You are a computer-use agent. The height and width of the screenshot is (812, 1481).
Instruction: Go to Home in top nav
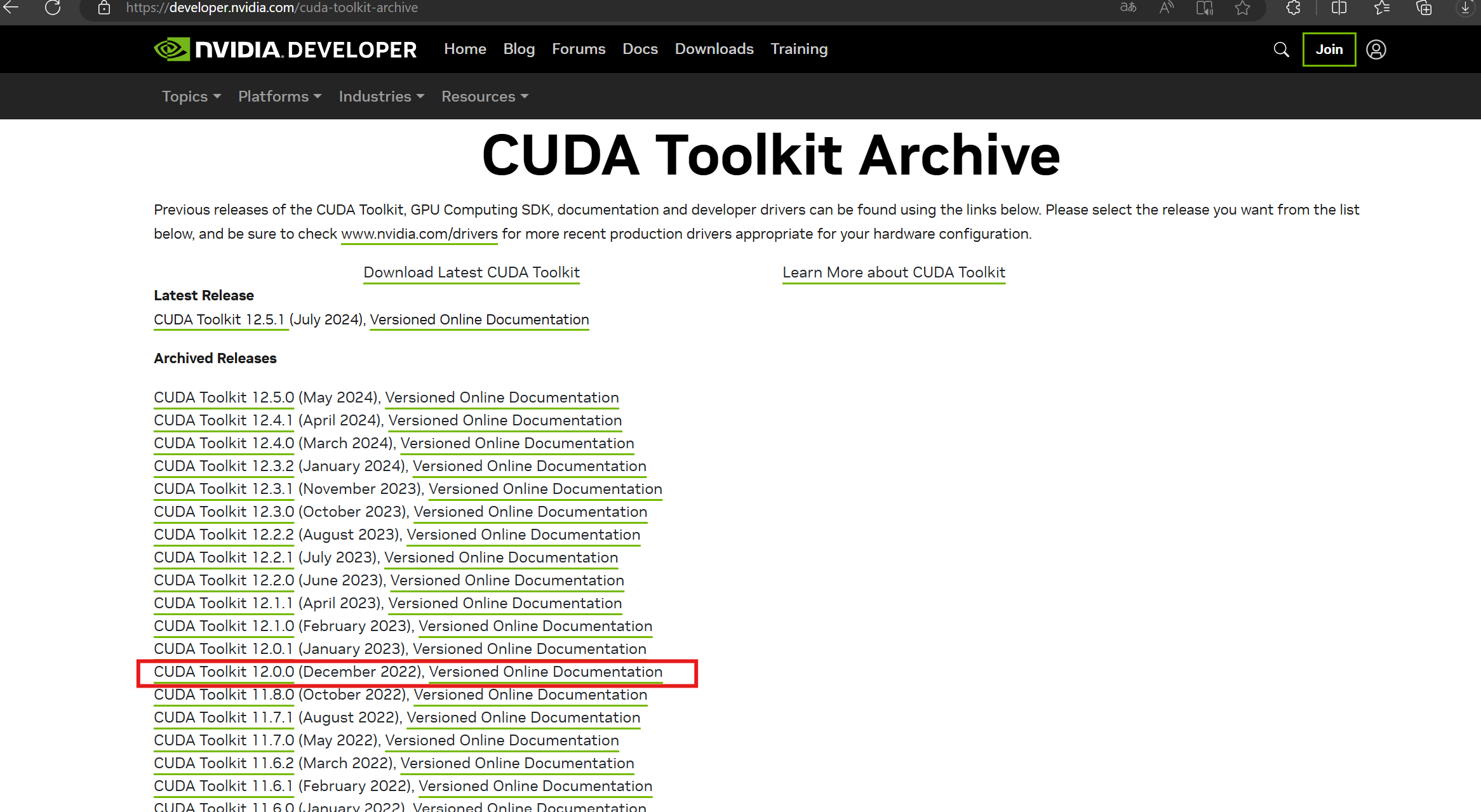pyautogui.click(x=465, y=49)
